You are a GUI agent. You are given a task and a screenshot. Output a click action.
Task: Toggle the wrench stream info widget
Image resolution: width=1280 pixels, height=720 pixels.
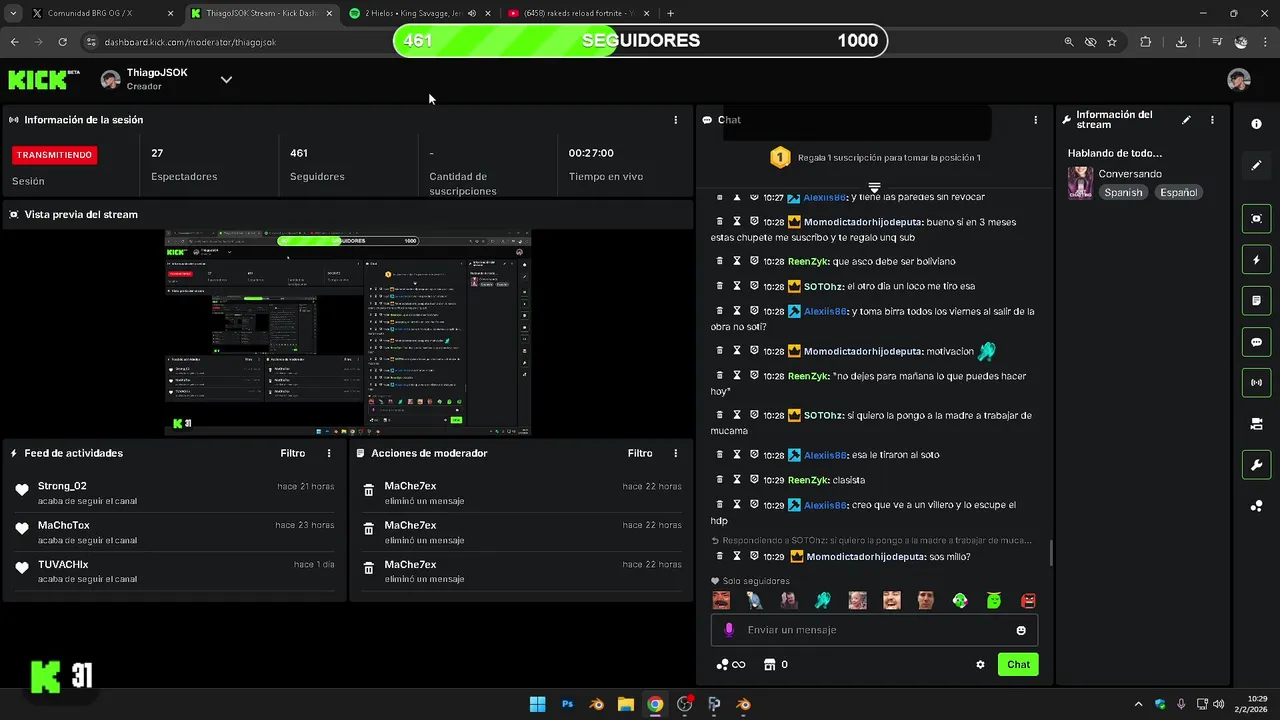(x=1256, y=465)
